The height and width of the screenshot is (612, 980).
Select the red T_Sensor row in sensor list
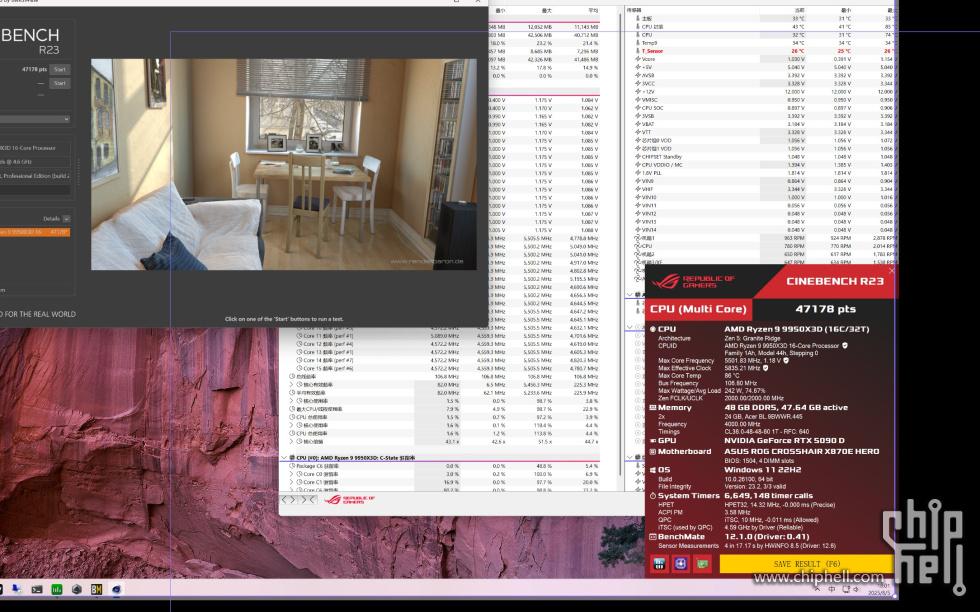764,51
